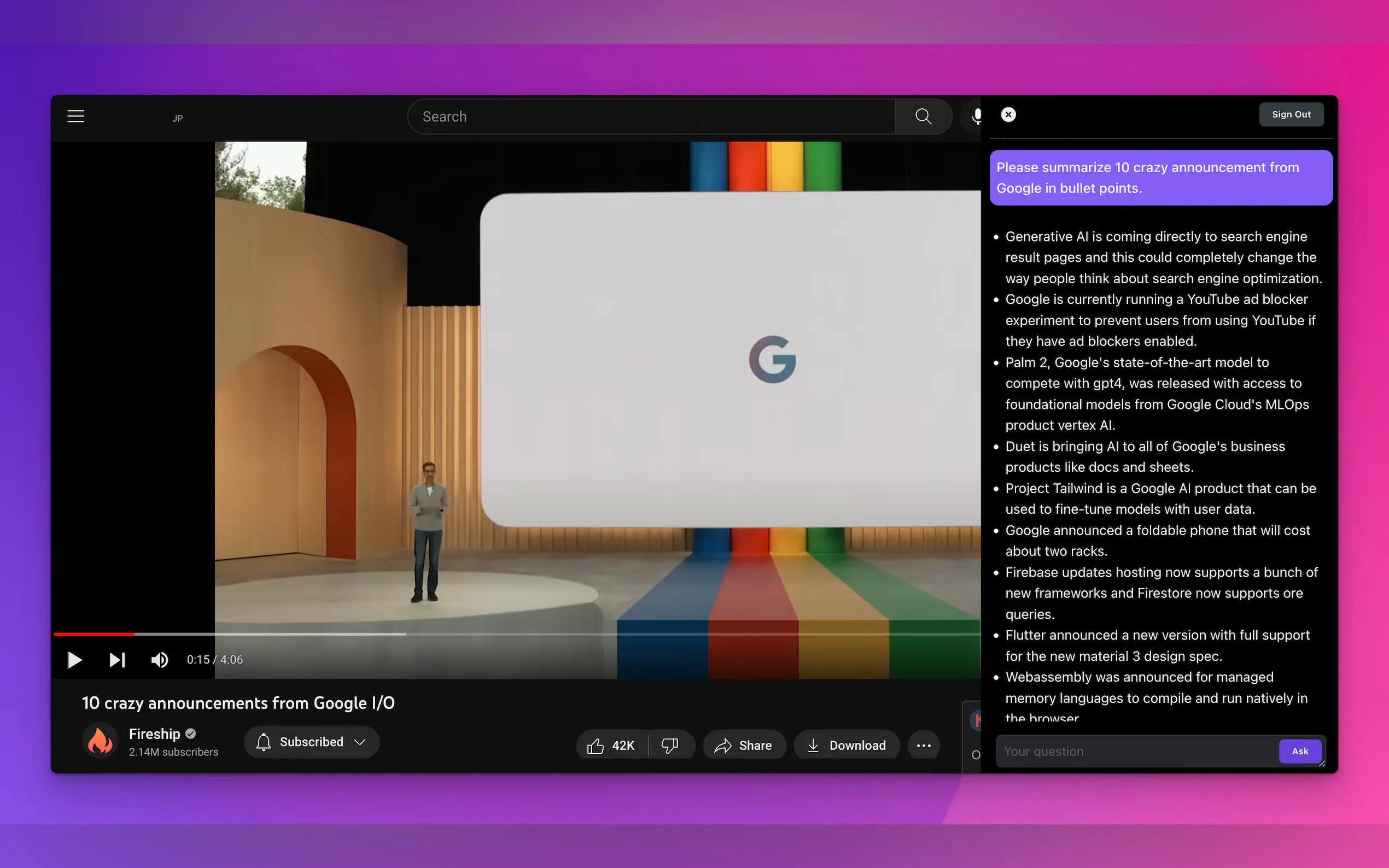Skip to the next video

pos(117,660)
